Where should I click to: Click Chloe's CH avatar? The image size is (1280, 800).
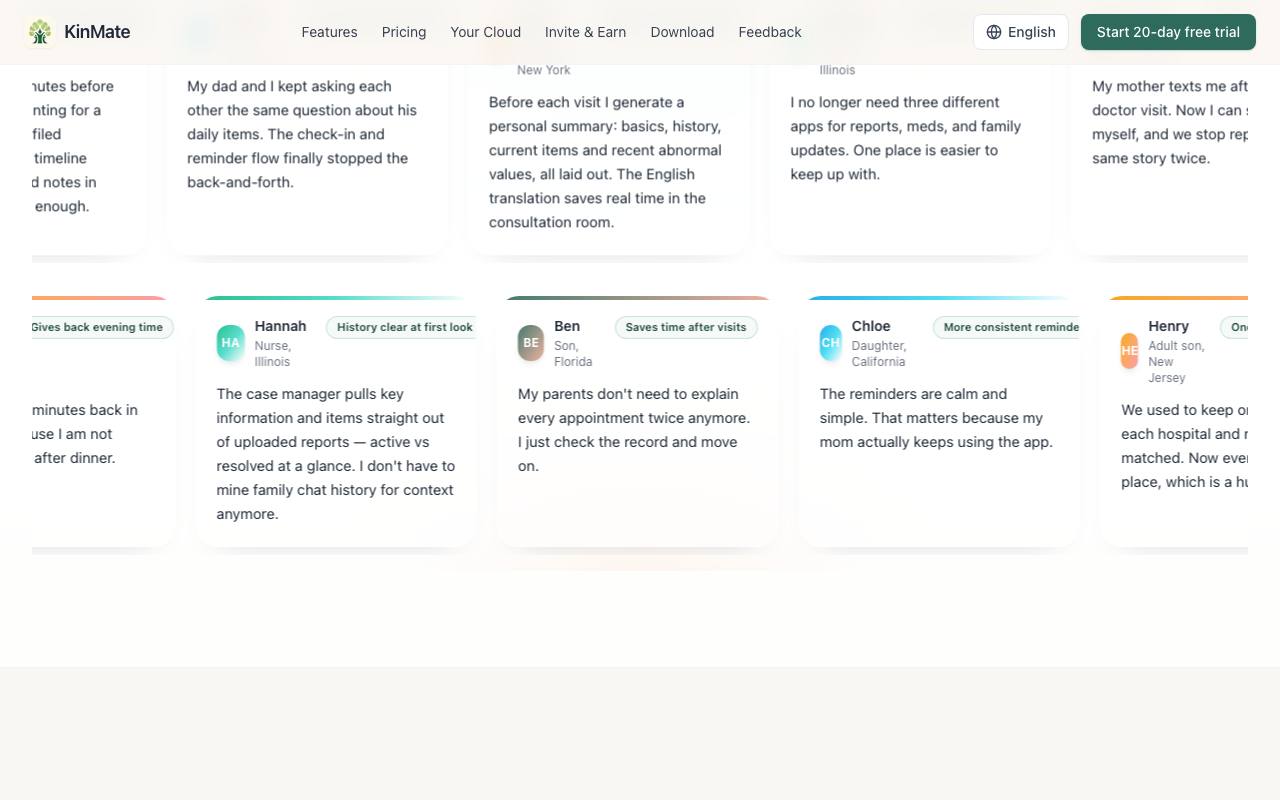tap(831, 343)
